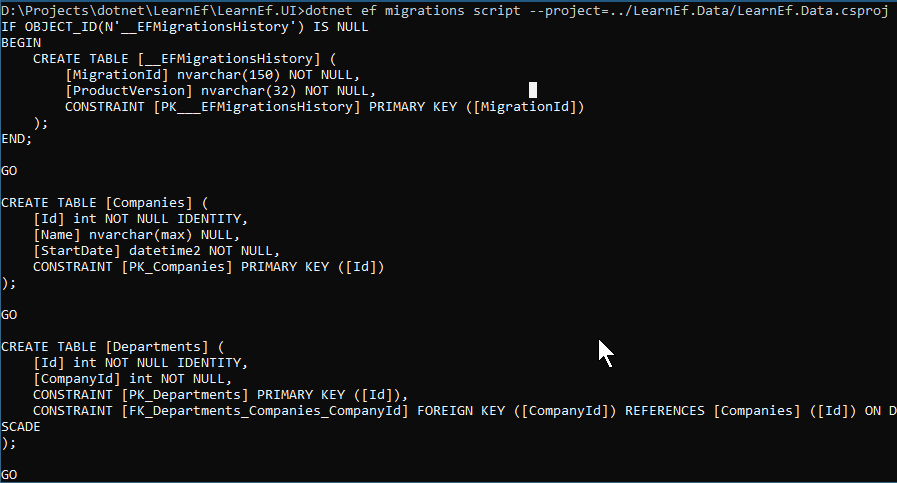Click the [CompanyId] int NOT NULL line
897x483 pixels.
(132, 379)
